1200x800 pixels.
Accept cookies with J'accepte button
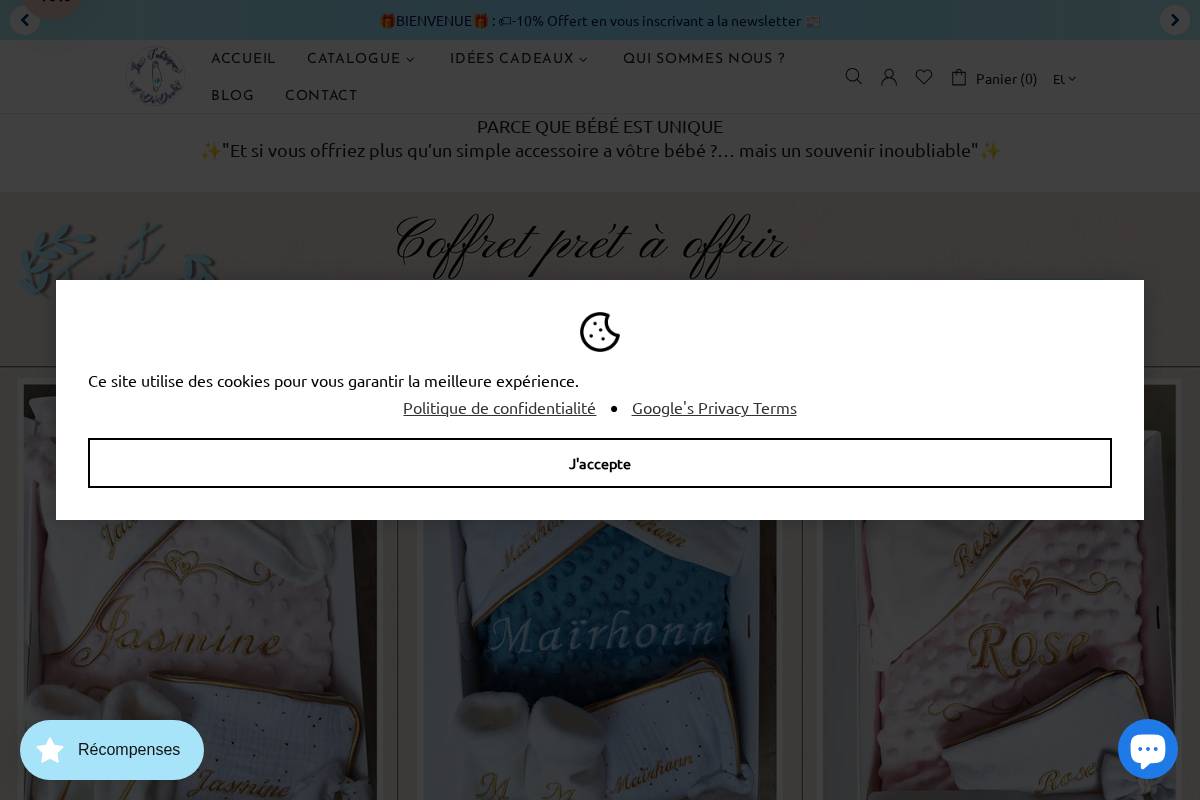[600, 463]
